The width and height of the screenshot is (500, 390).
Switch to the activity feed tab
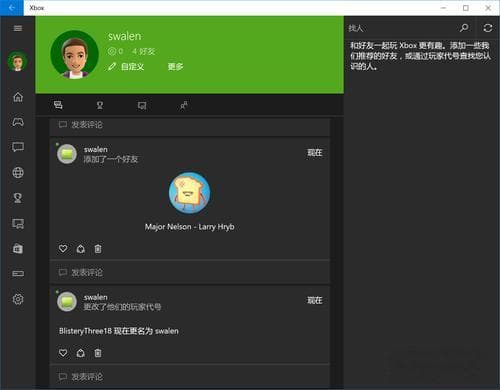58,105
